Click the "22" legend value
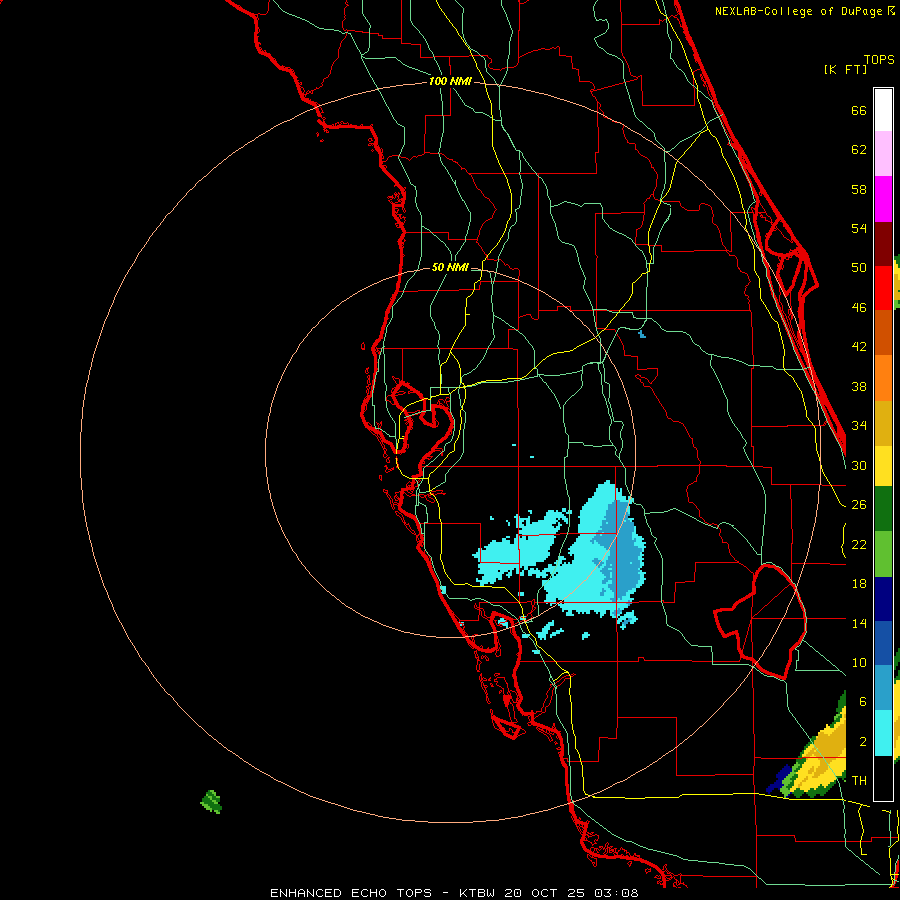The width and height of the screenshot is (900, 900). (x=859, y=544)
